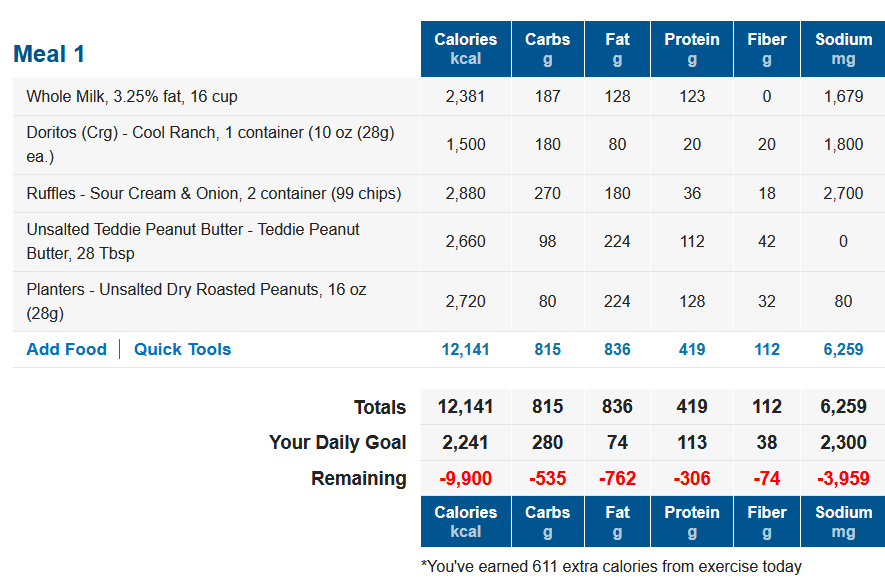This screenshot has height=579, width=885.
Task: Click the Totals calories value 12,141
Action: click(466, 407)
